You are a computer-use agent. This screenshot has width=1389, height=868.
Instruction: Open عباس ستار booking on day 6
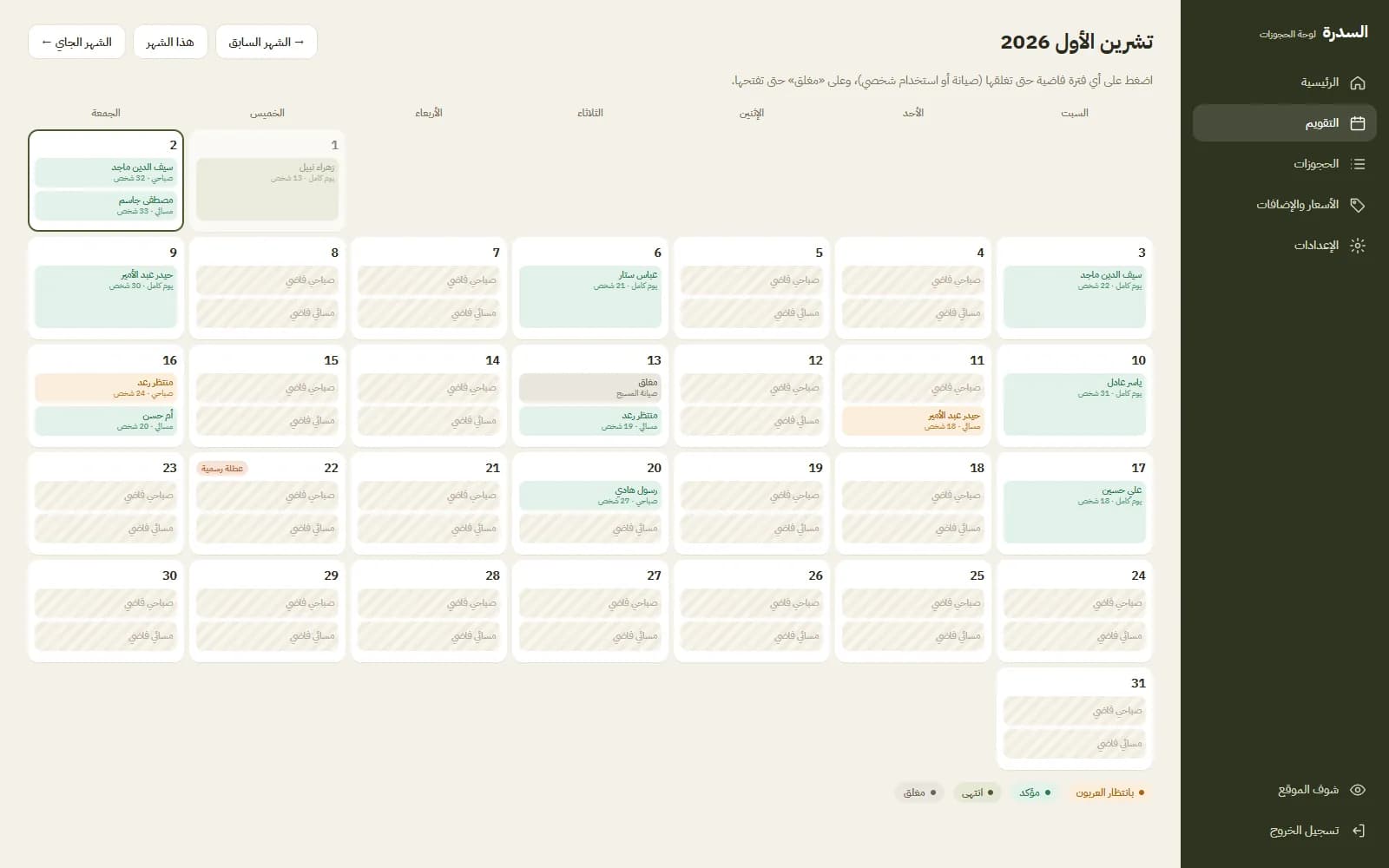(590, 297)
